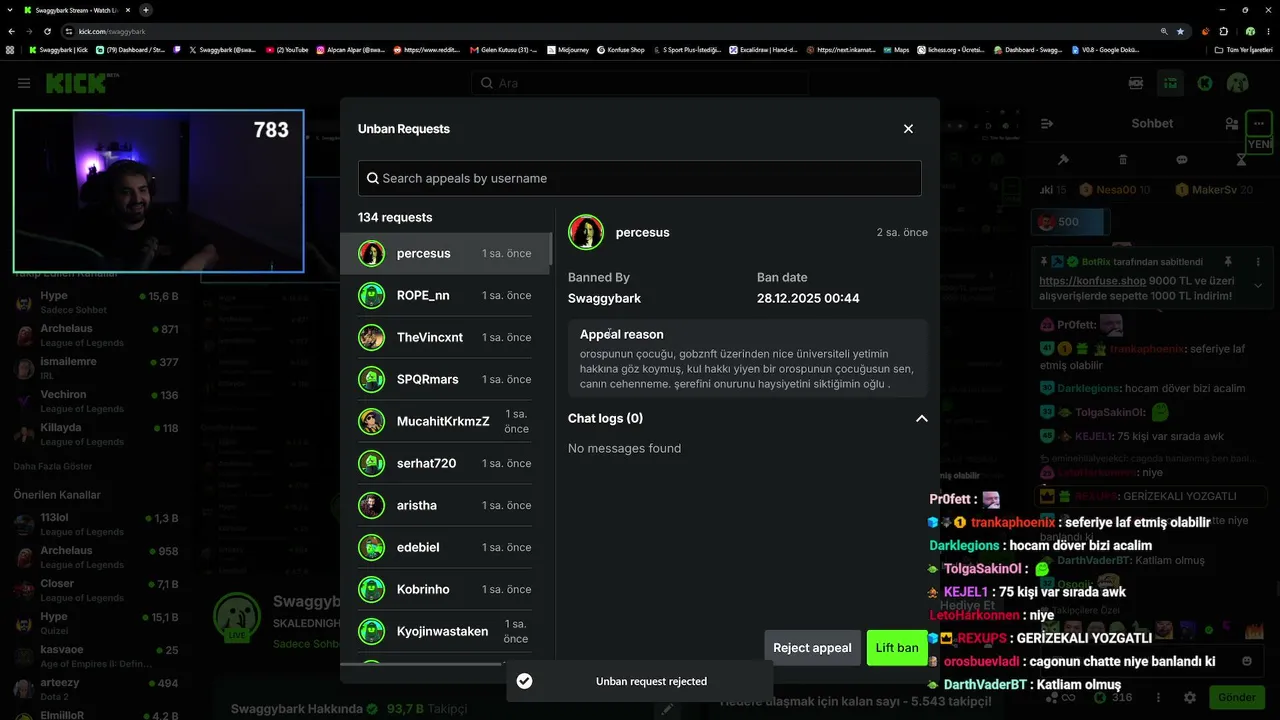Open emoji picker in chat input
This screenshot has height=720, width=1280.
pyautogui.click(x=1246, y=661)
